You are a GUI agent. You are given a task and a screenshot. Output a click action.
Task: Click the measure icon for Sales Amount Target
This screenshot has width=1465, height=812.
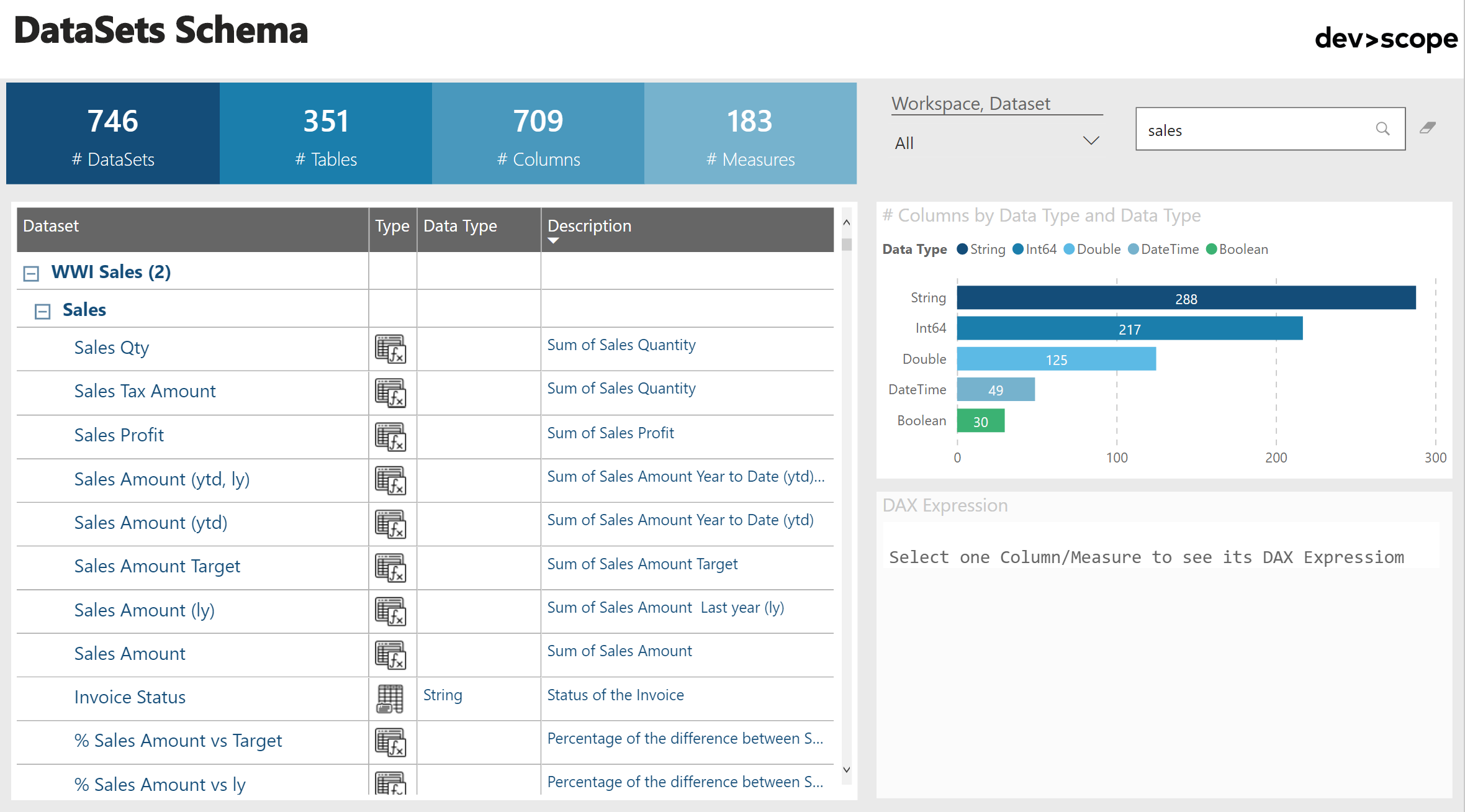point(390,567)
